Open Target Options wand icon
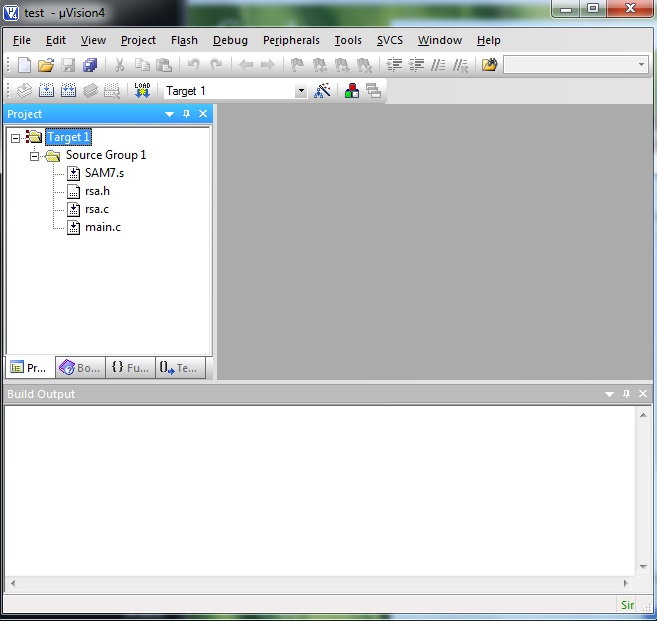The image size is (657, 621). (x=322, y=91)
